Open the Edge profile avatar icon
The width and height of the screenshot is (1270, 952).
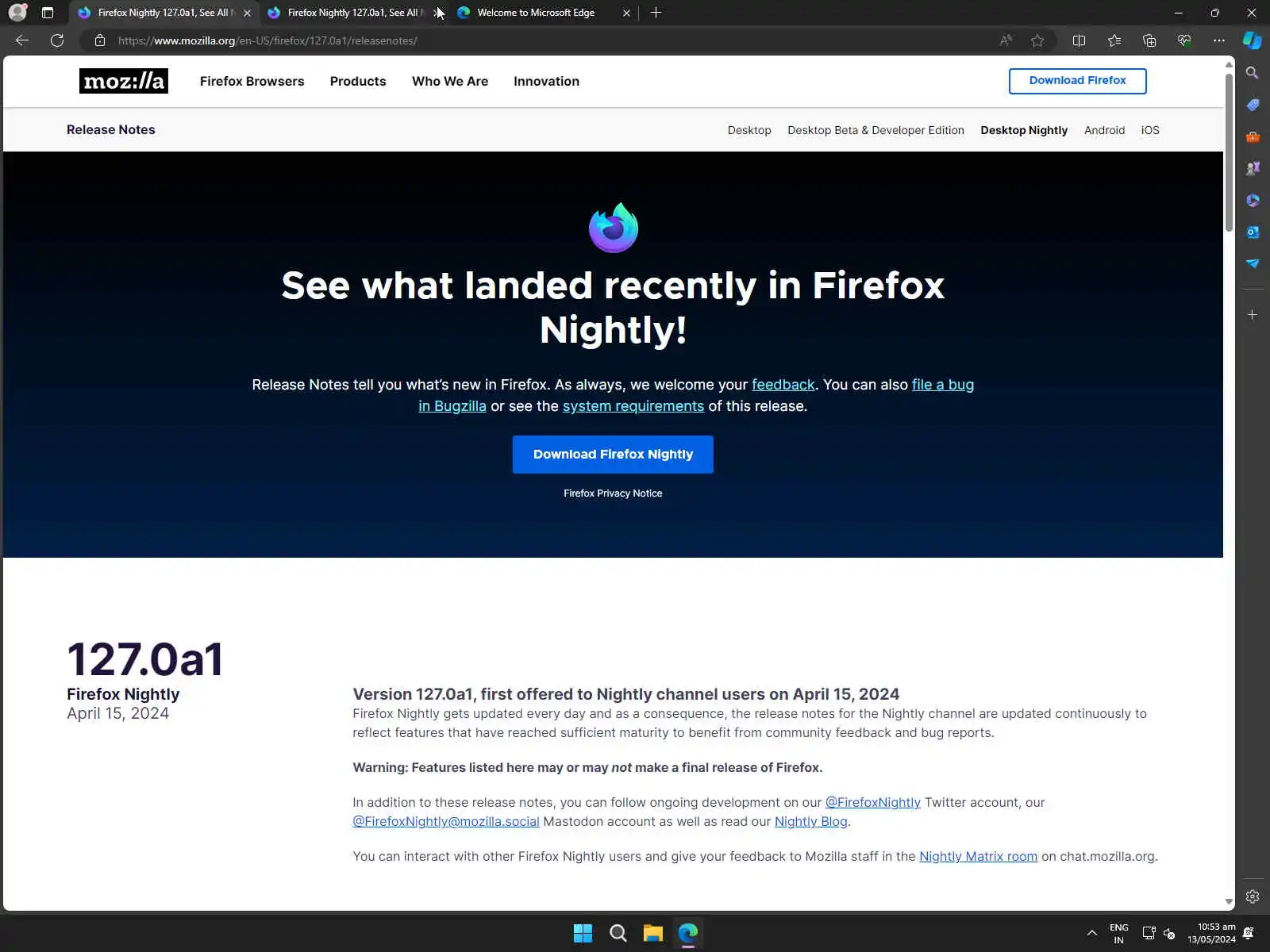(x=17, y=13)
